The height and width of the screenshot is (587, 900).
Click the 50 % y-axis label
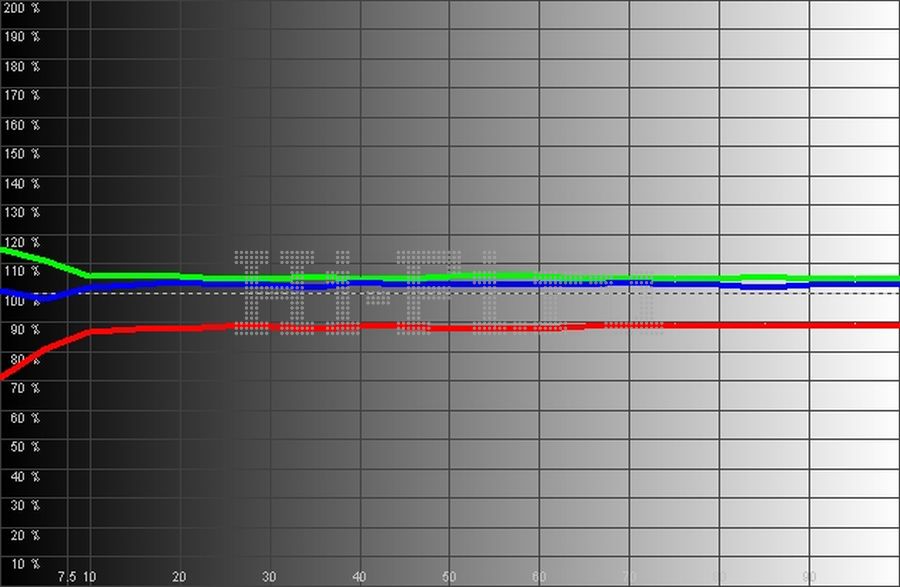pyautogui.click(x=23, y=447)
